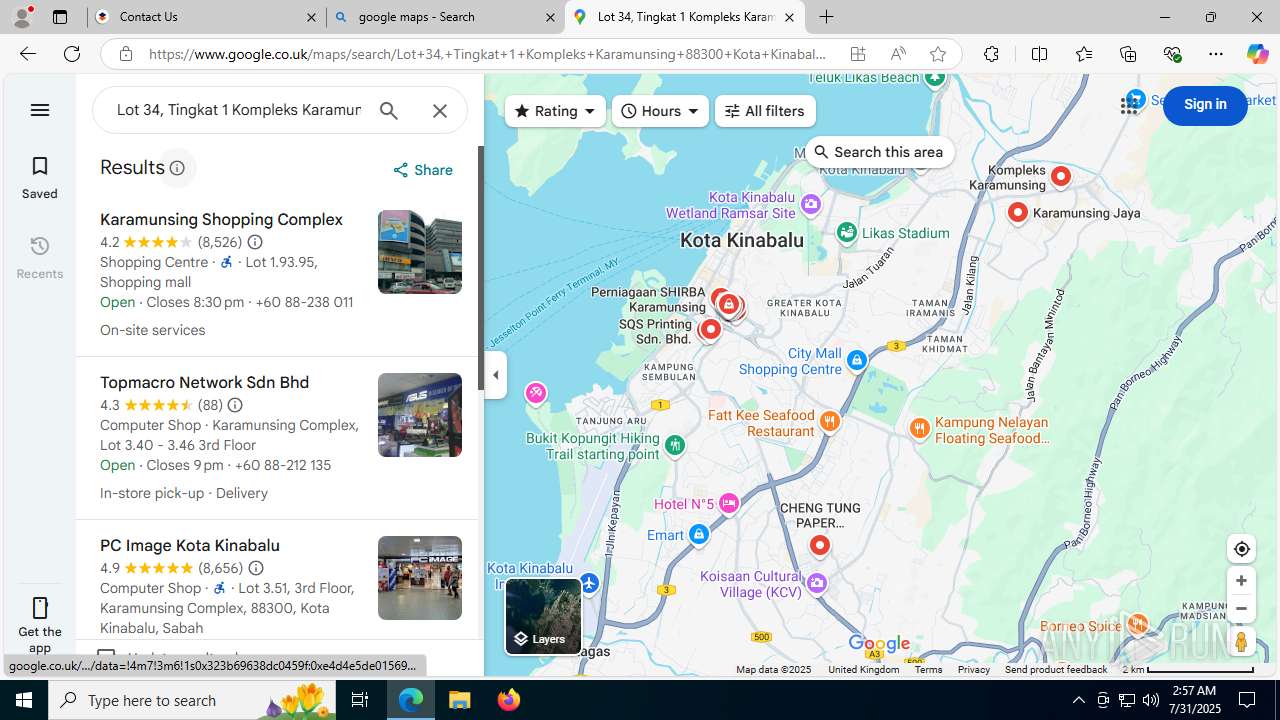Go back to previous page
Viewport: 1280px width, 720px height.
click(27, 54)
